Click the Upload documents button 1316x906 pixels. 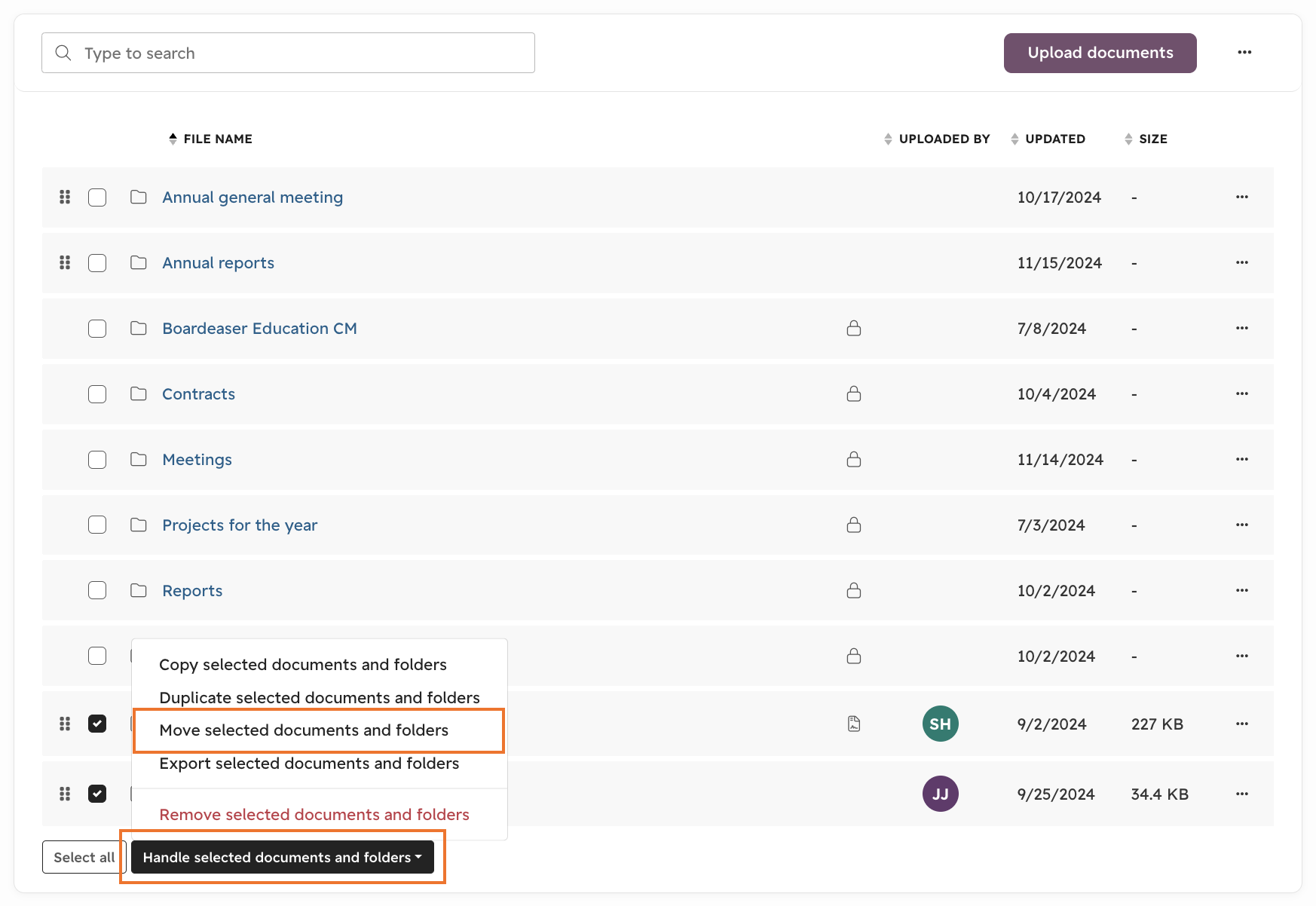coord(1100,53)
